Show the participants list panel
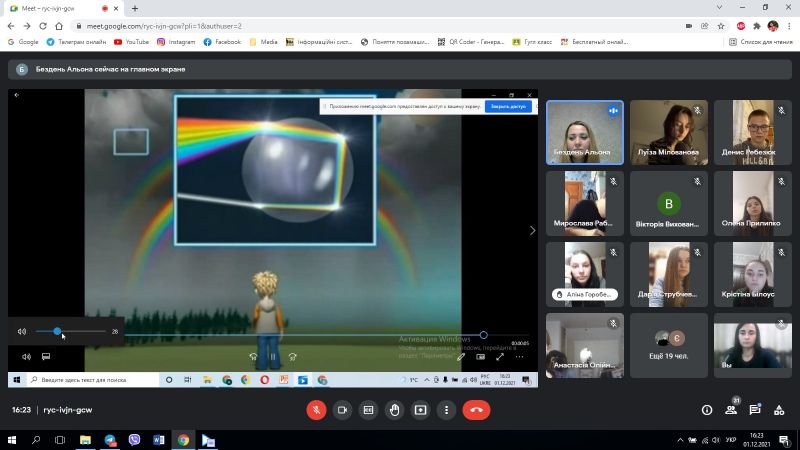This screenshot has height=450, width=800. (x=731, y=410)
